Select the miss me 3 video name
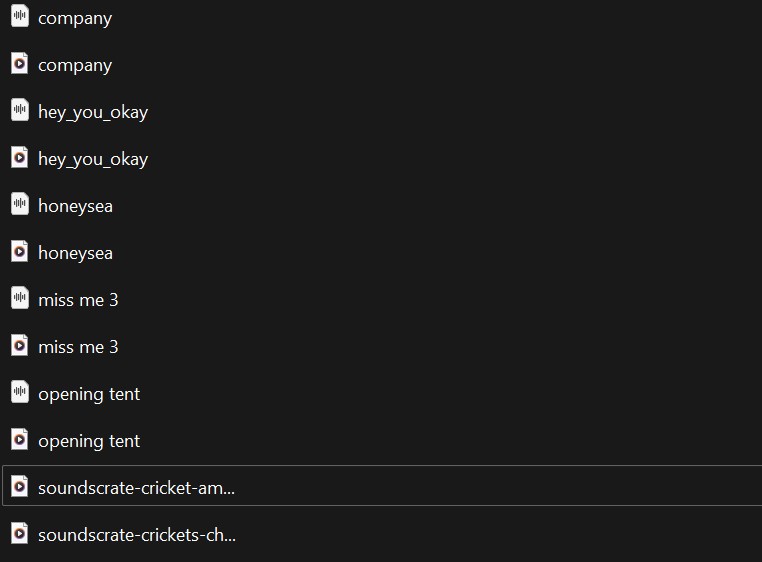This screenshot has width=762, height=562. 78,347
